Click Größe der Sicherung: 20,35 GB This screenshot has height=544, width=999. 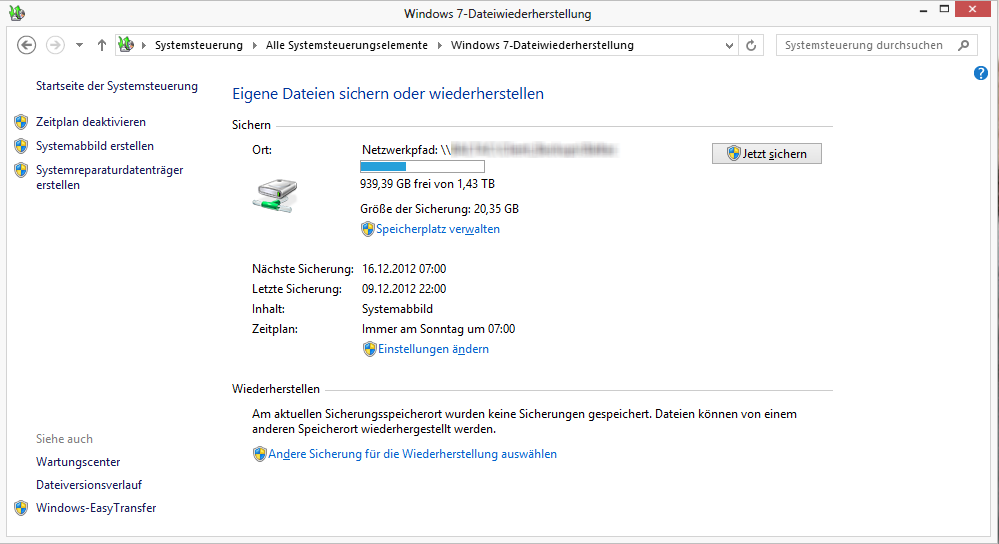tap(439, 209)
